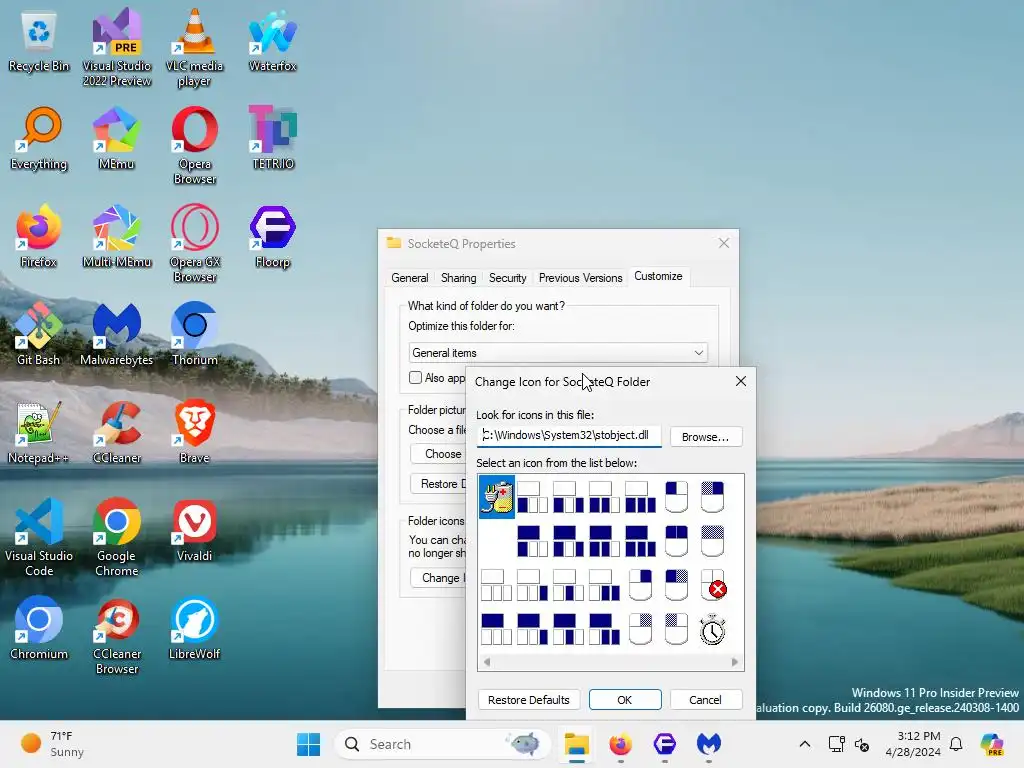Open Opera Browser shortcut

tap(195, 146)
